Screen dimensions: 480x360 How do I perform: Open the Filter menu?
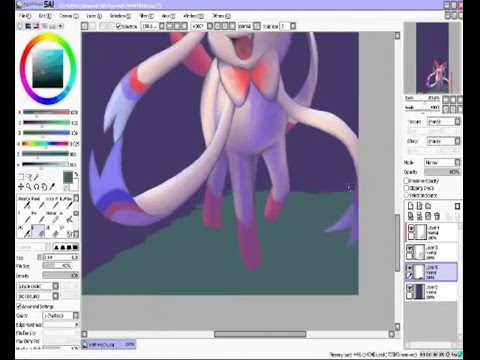pos(146,16)
